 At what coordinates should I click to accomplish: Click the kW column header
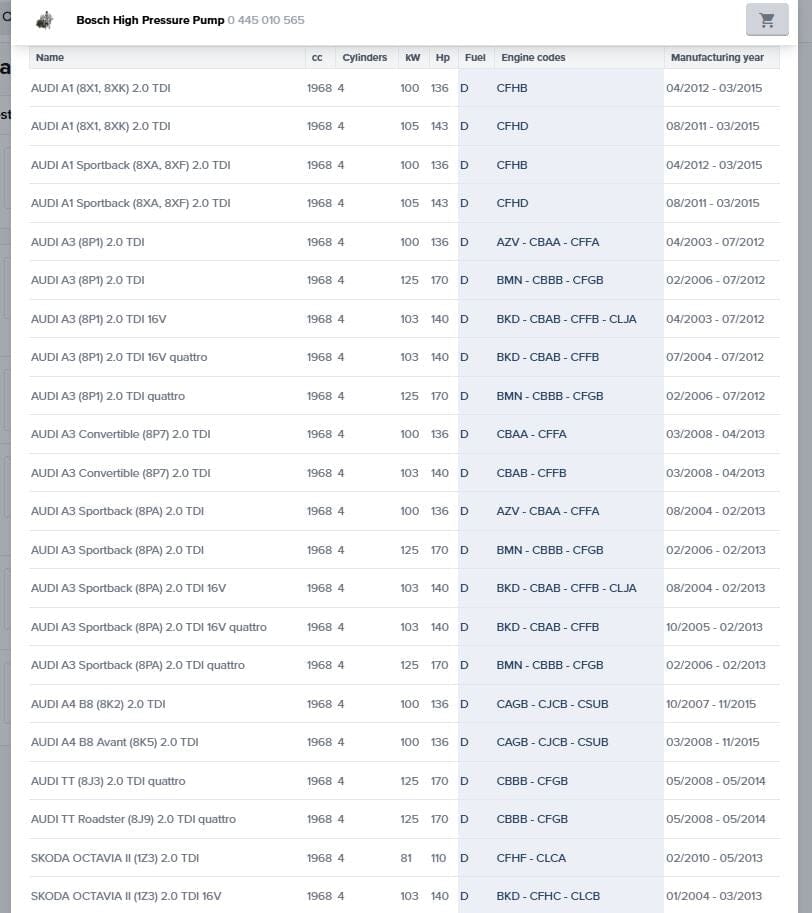[412, 58]
